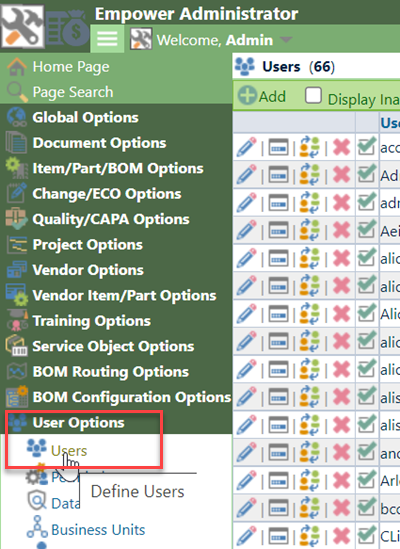Click swap-users icon for user 'Alic'
400x549 pixels.
coord(310,314)
